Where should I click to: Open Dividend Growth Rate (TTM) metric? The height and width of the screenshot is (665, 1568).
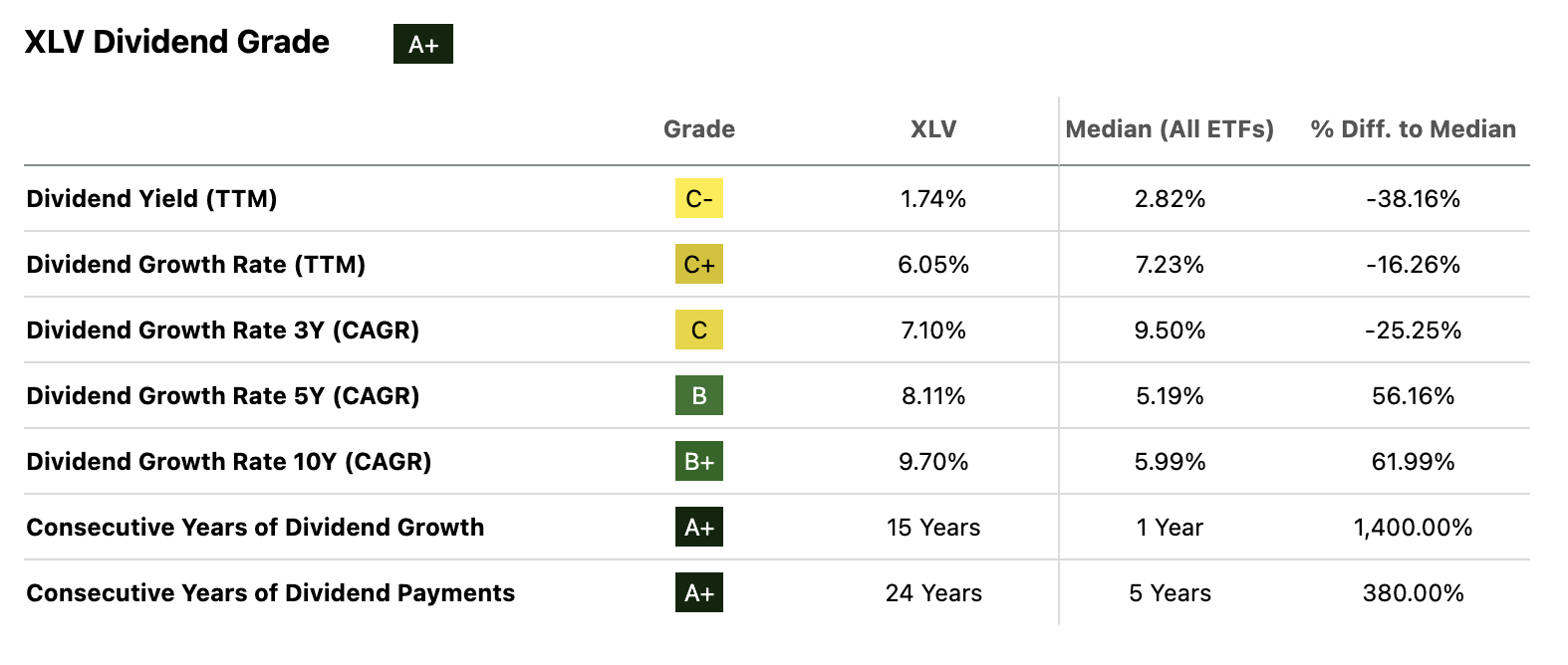[195, 264]
